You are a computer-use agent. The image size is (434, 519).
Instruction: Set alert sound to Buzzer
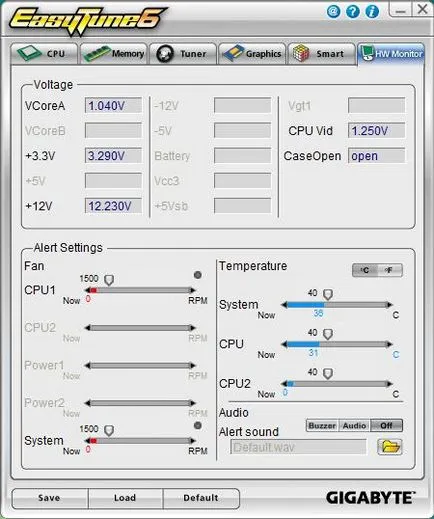click(322, 426)
